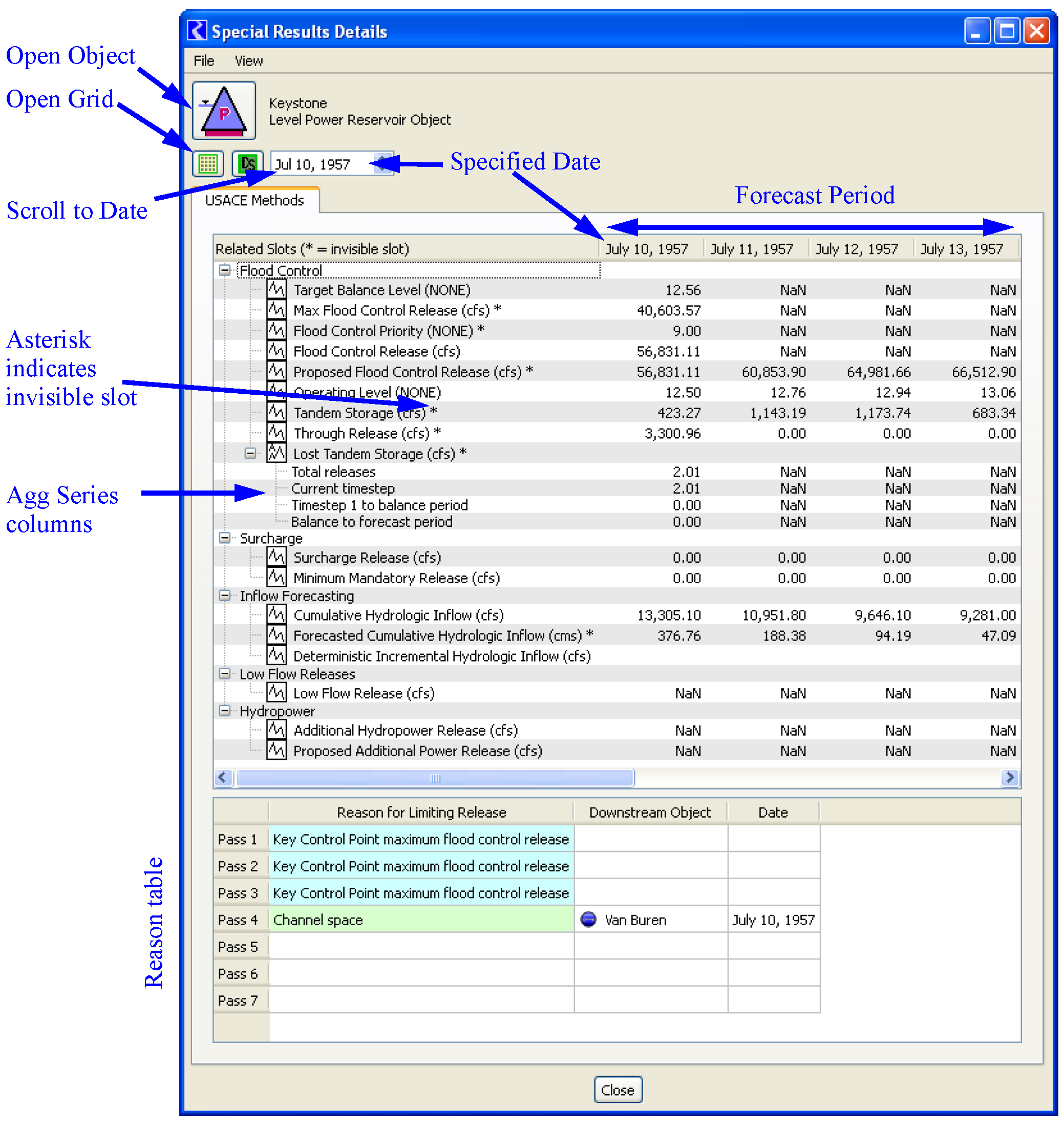Click the Flood Control Release slot icon
The height and width of the screenshot is (1130, 1064).
277,351
